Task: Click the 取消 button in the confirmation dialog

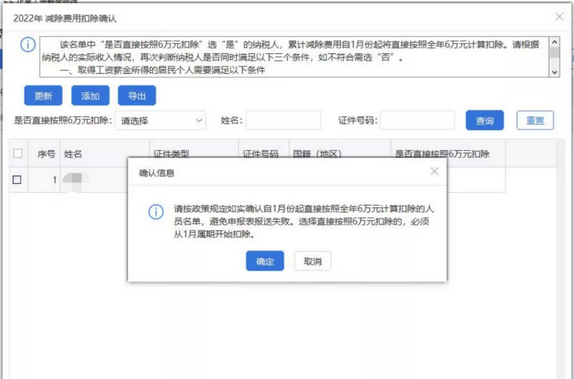Action: coord(313,261)
